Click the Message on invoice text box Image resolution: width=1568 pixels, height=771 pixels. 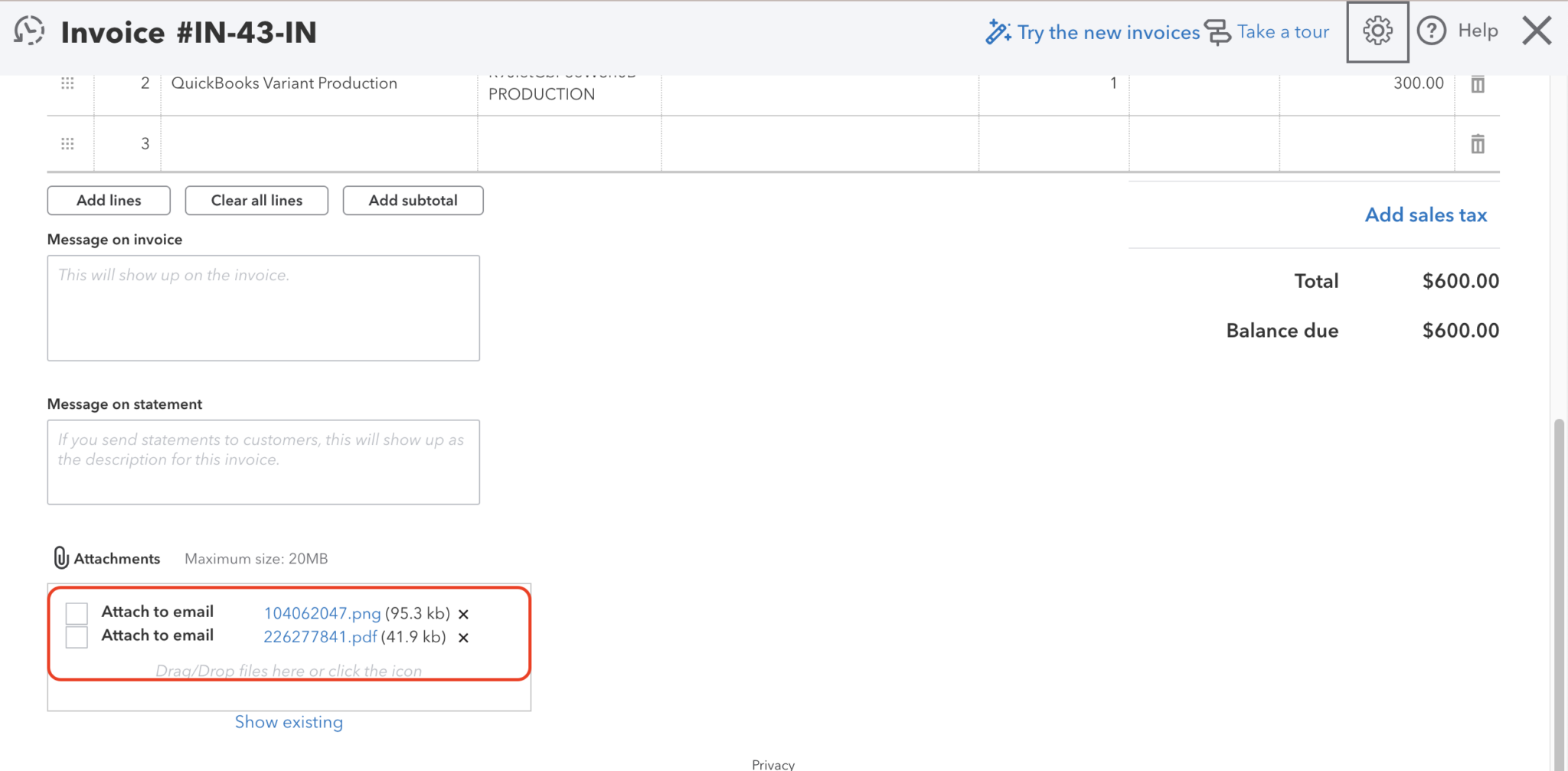point(263,308)
